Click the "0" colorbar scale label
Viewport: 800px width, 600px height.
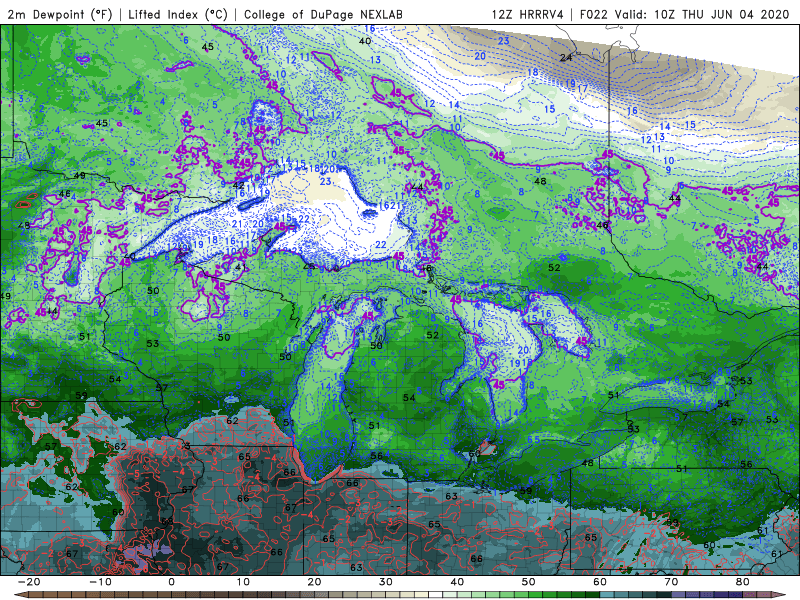click(x=171, y=582)
